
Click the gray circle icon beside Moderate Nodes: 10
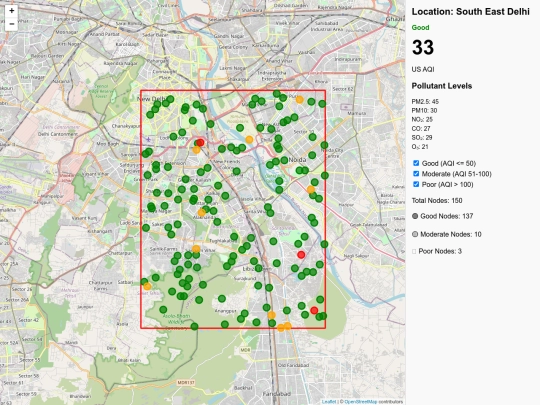click(415, 234)
